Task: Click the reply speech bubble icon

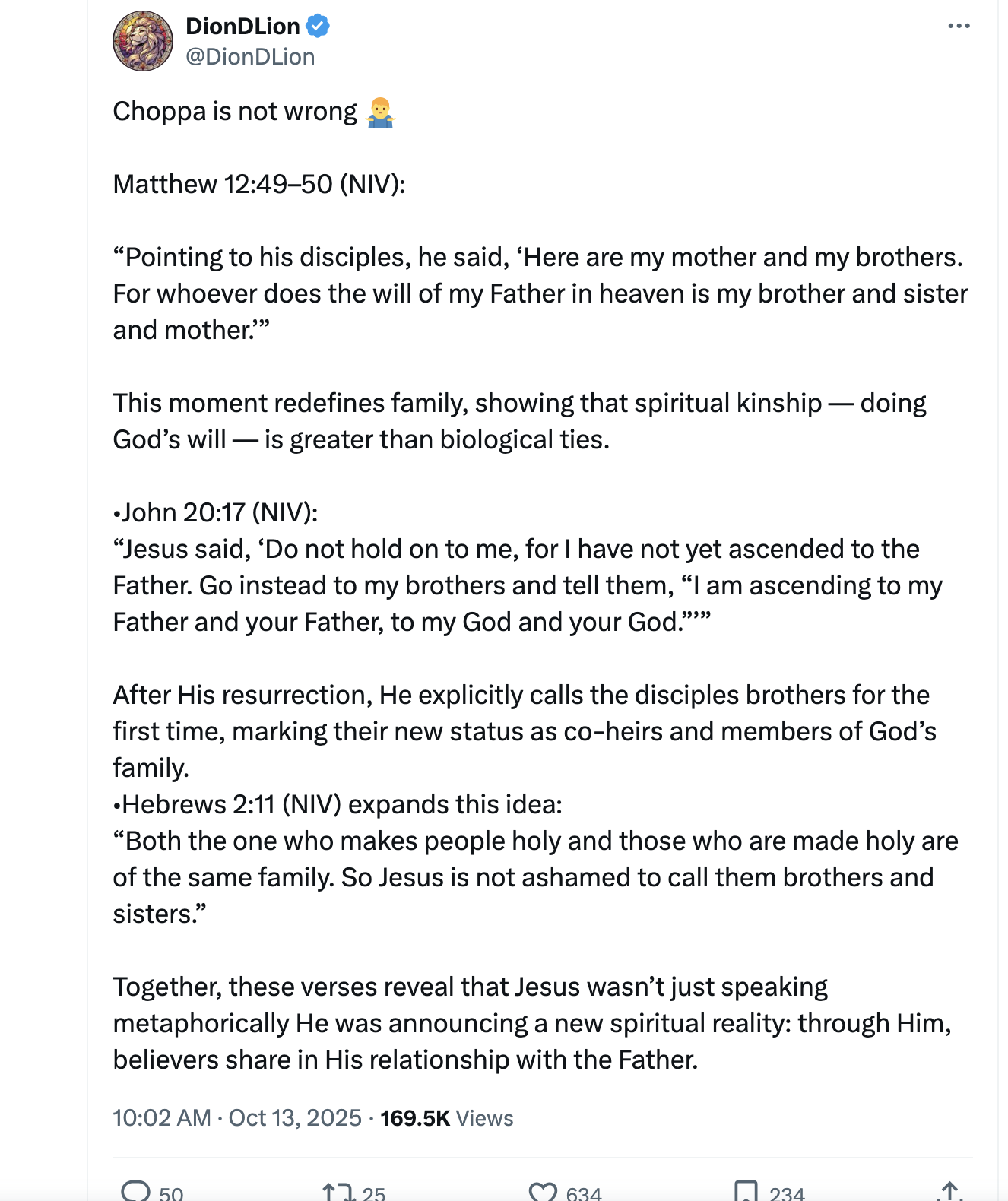Action: coord(137,1191)
